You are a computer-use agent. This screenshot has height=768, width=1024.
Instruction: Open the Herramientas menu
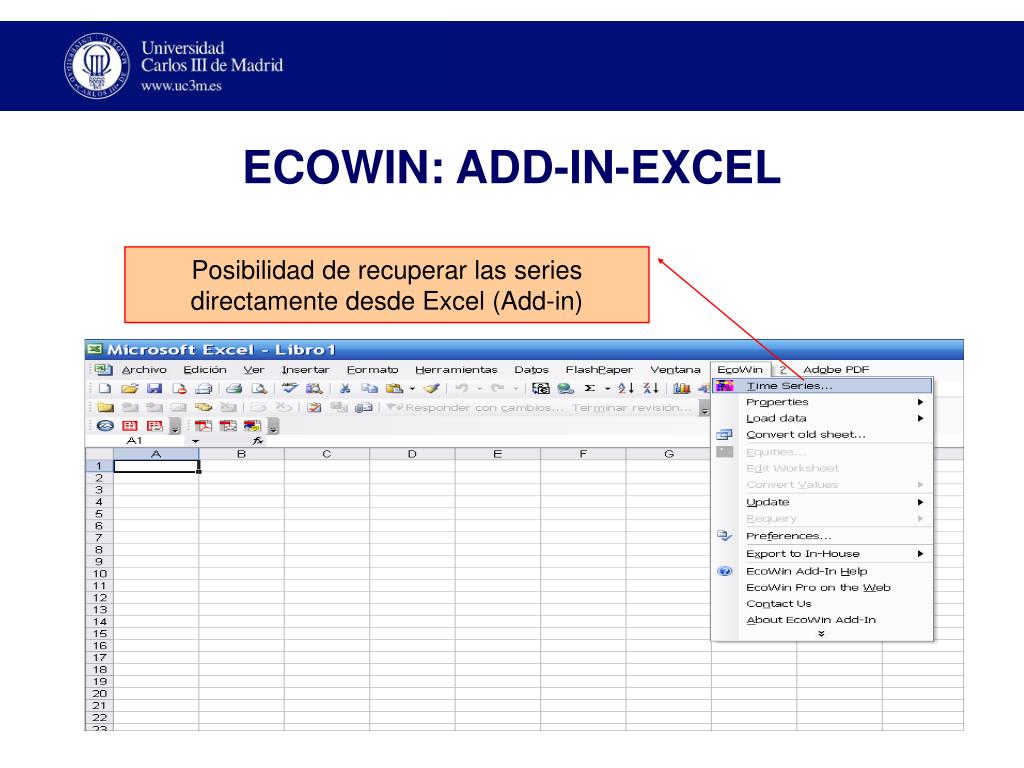click(x=456, y=370)
